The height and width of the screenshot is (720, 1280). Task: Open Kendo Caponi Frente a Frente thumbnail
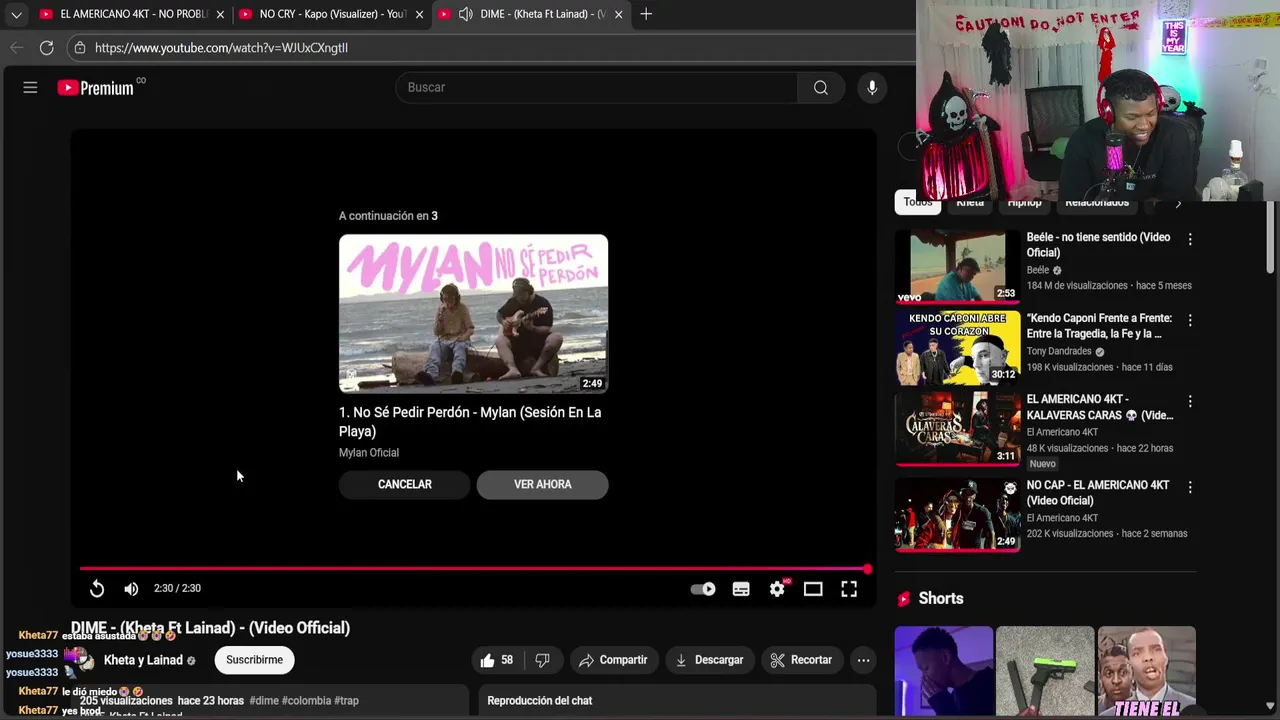(957, 348)
